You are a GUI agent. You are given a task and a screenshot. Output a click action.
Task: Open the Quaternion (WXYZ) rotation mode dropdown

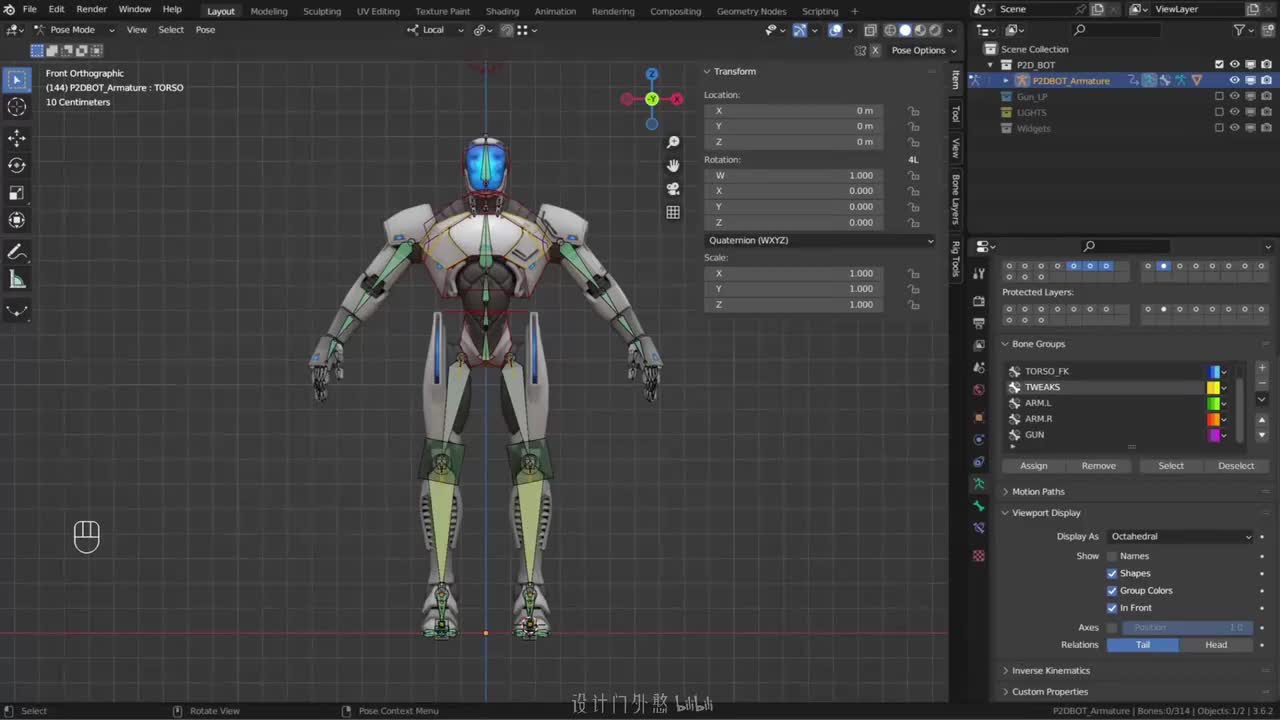click(x=820, y=240)
